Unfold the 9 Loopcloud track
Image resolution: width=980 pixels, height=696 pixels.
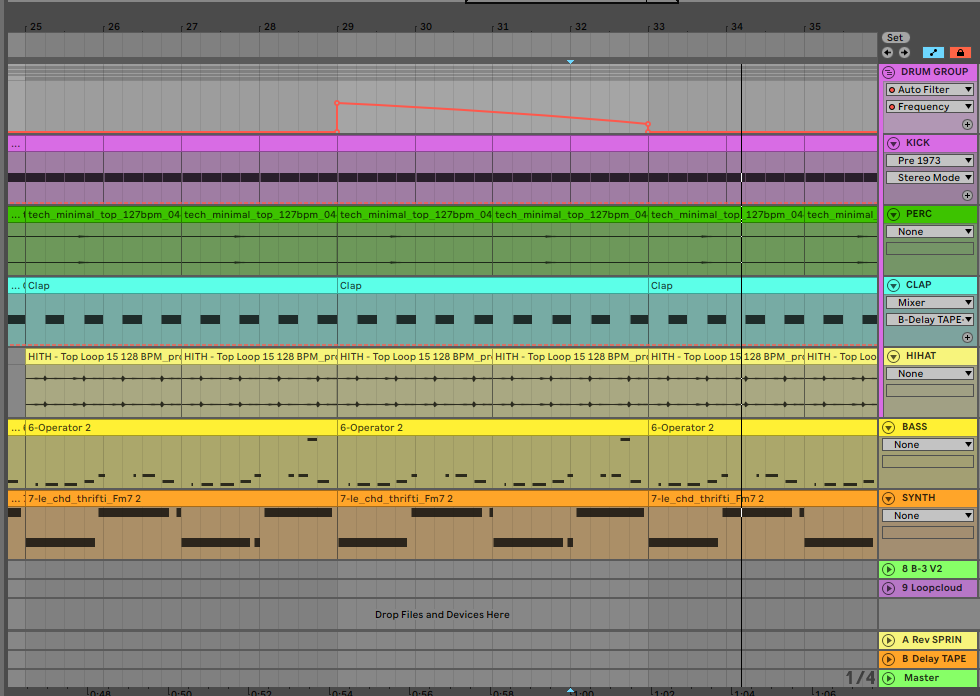click(889, 588)
